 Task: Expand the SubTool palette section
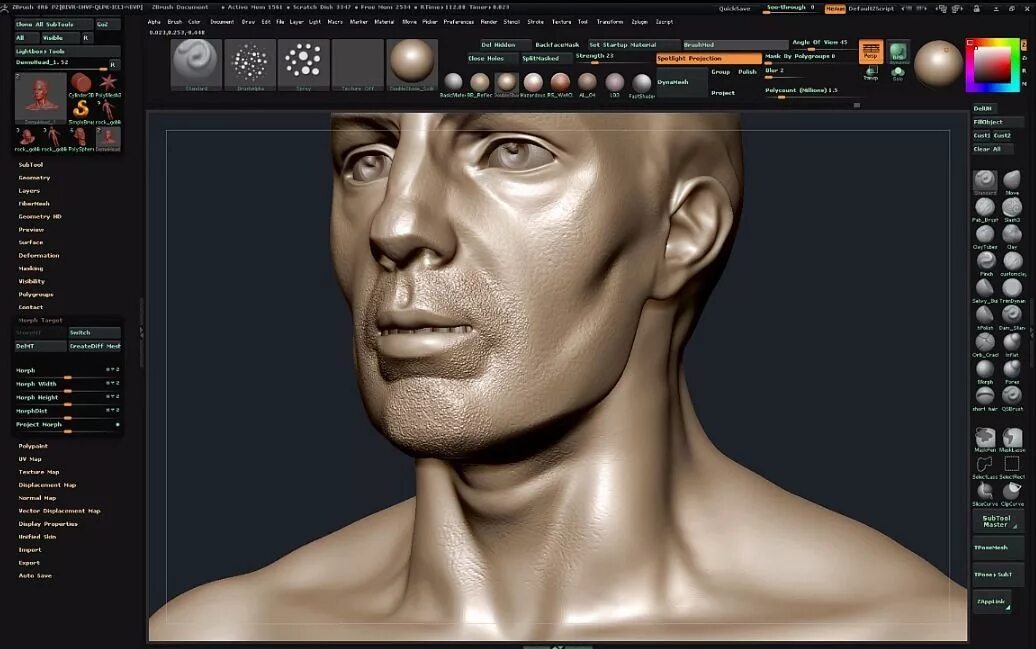[30, 165]
